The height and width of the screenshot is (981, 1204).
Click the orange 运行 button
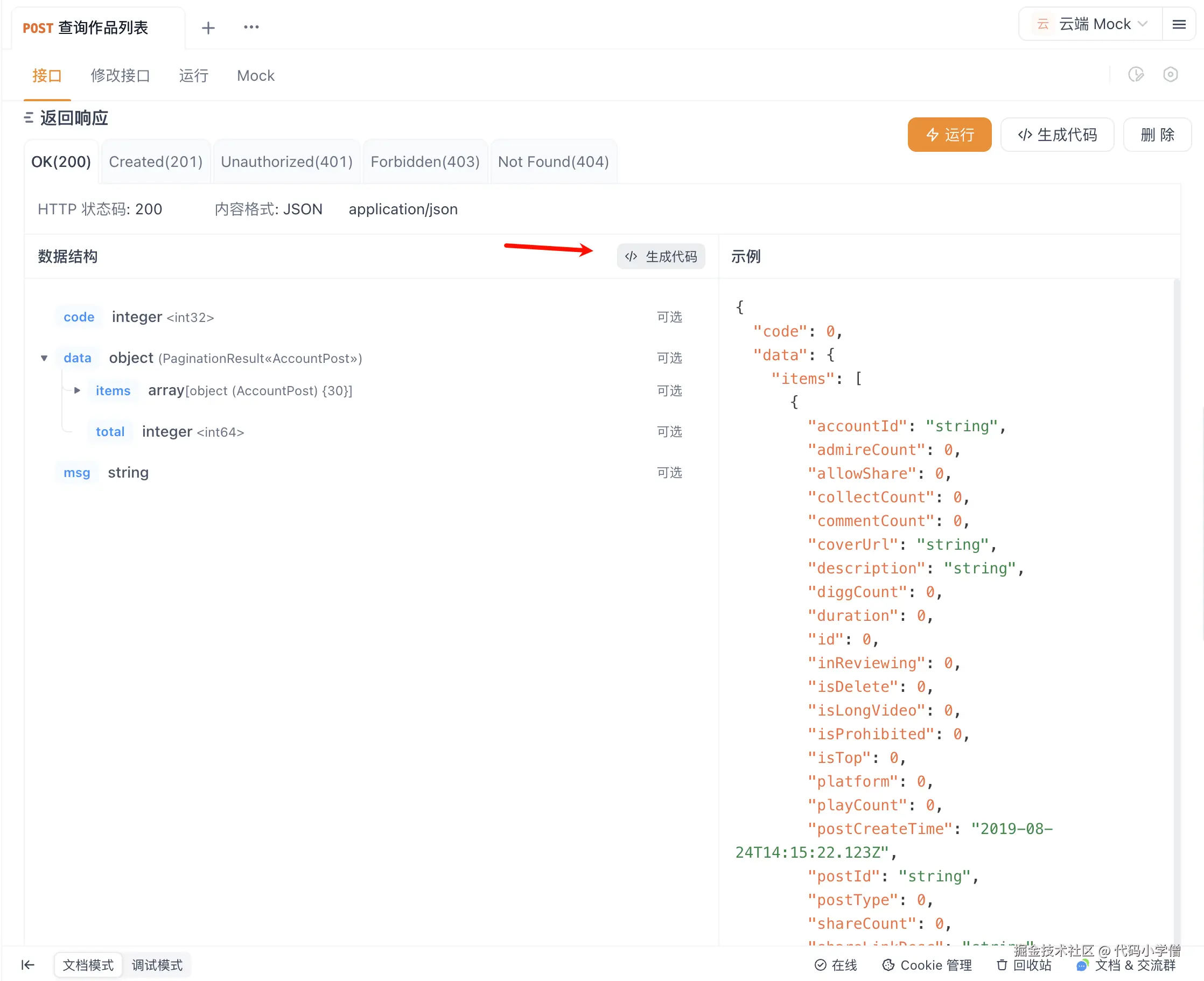click(949, 135)
